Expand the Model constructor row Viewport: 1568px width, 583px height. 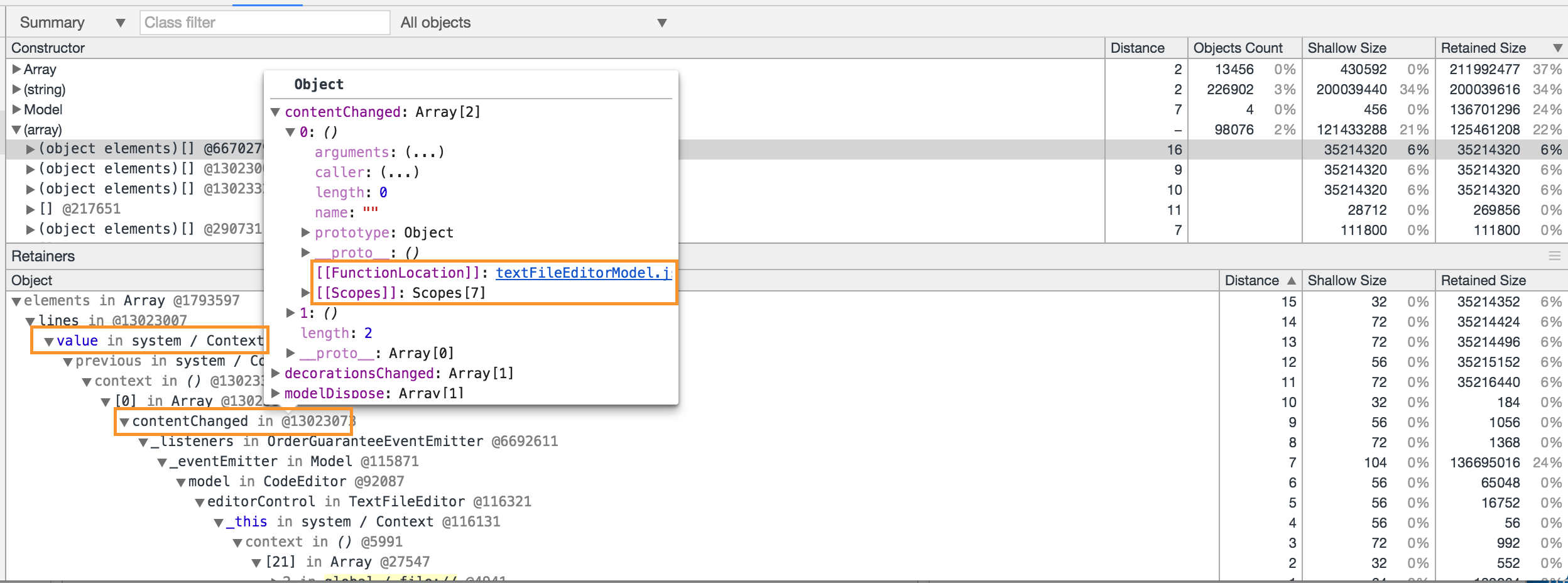tap(16, 109)
